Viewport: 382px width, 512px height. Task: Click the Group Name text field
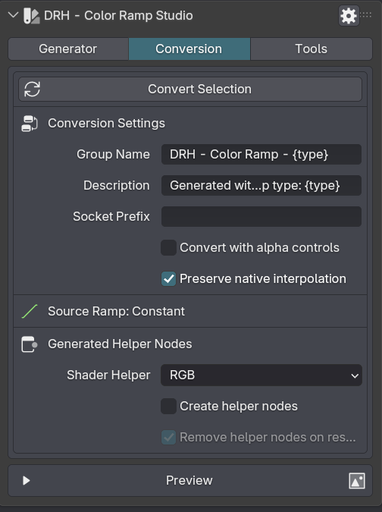coord(261,154)
